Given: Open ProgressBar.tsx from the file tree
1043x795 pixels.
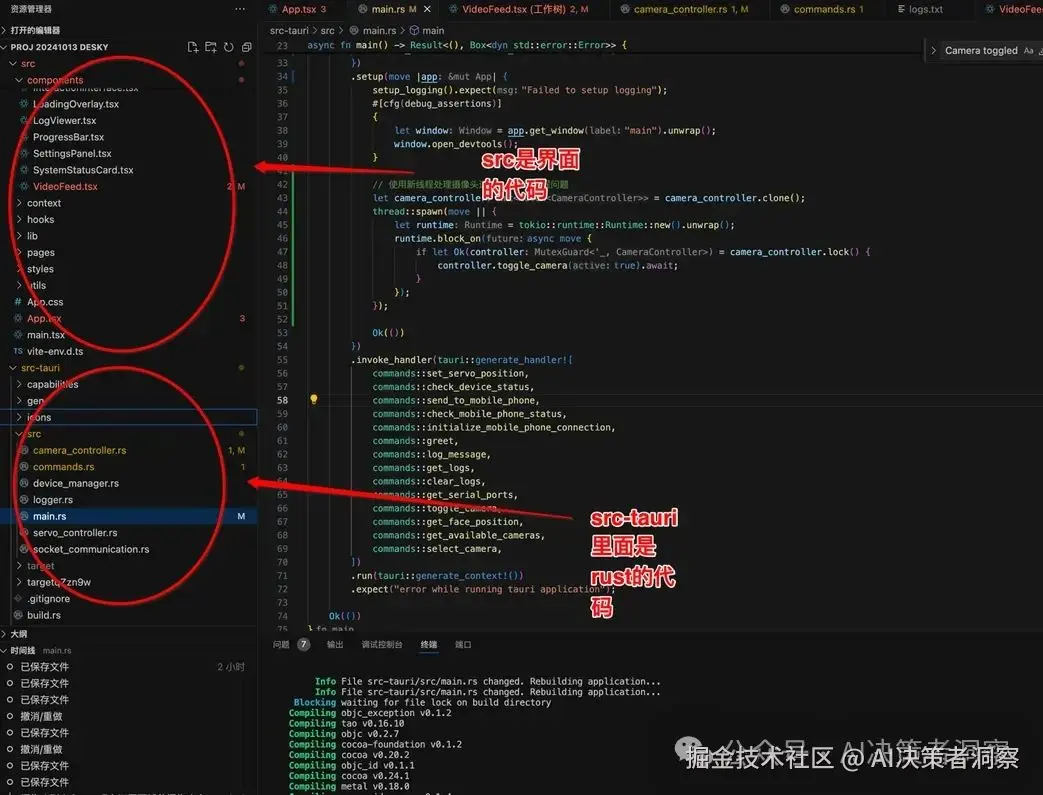Looking at the screenshot, I should 69,137.
